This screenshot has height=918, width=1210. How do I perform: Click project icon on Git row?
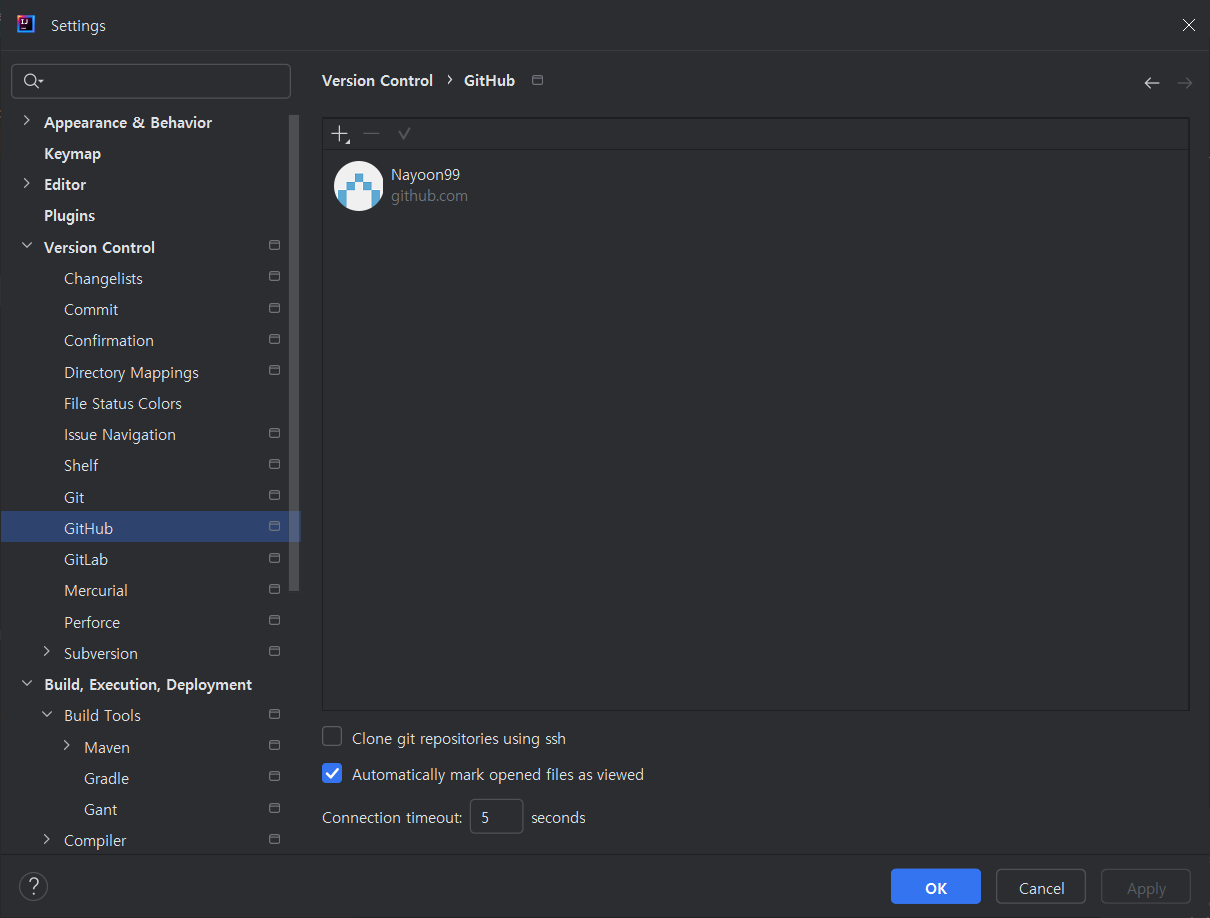click(x=274, y=496)
